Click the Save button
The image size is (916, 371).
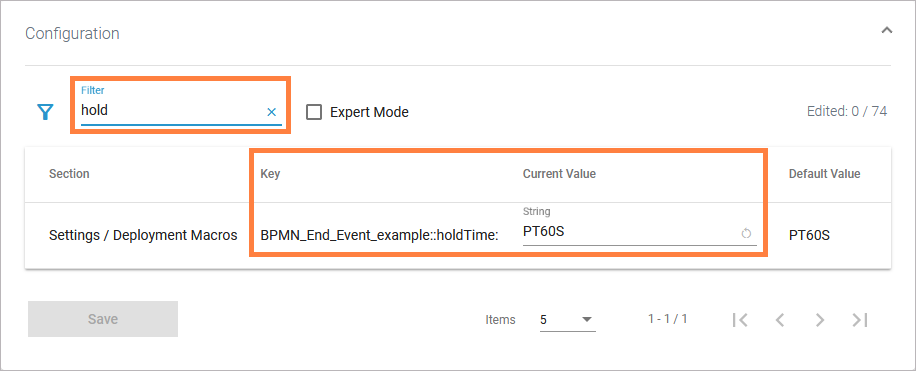tap(103, 319)
